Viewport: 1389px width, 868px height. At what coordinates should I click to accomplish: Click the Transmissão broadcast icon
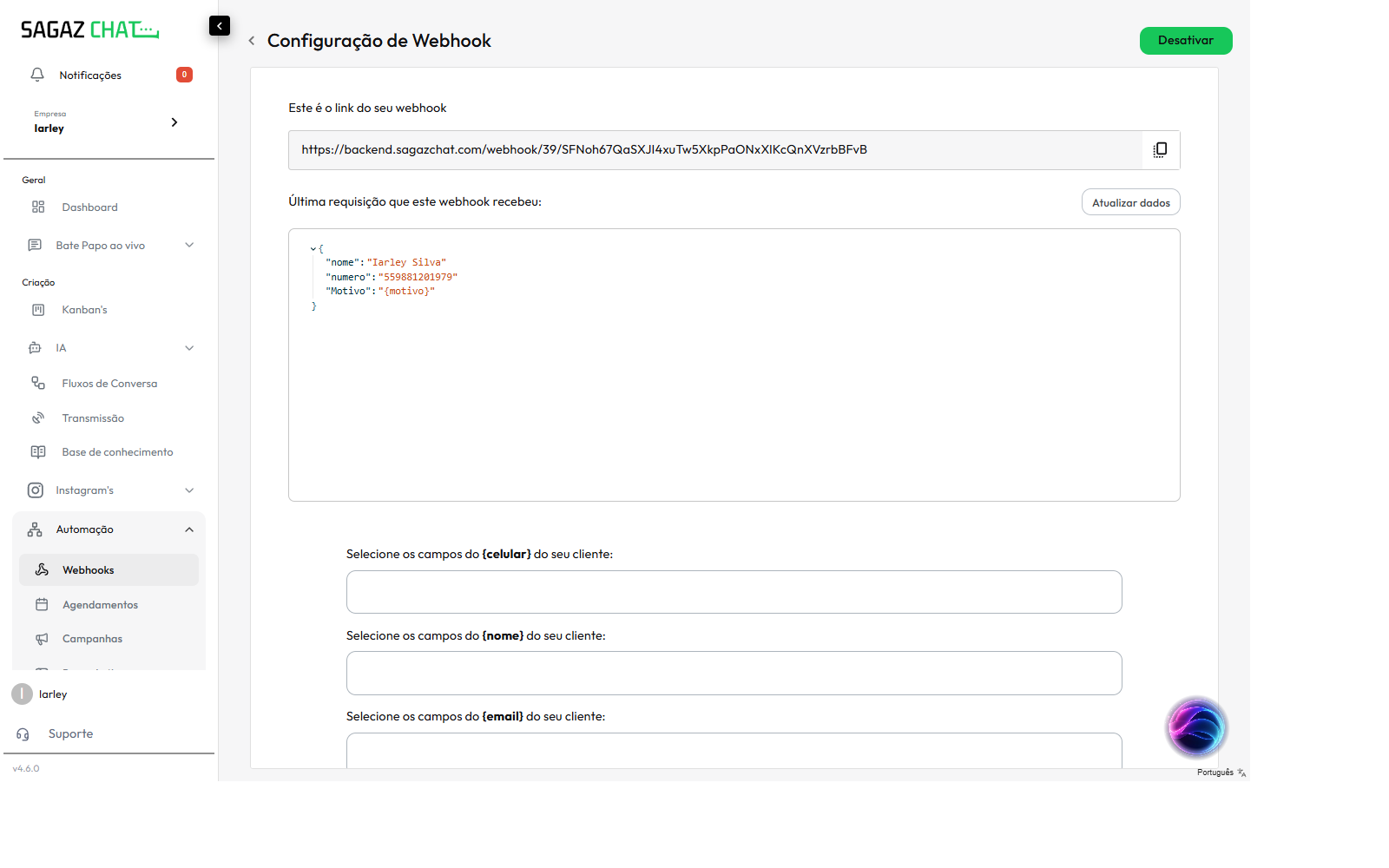coord(38,418)
